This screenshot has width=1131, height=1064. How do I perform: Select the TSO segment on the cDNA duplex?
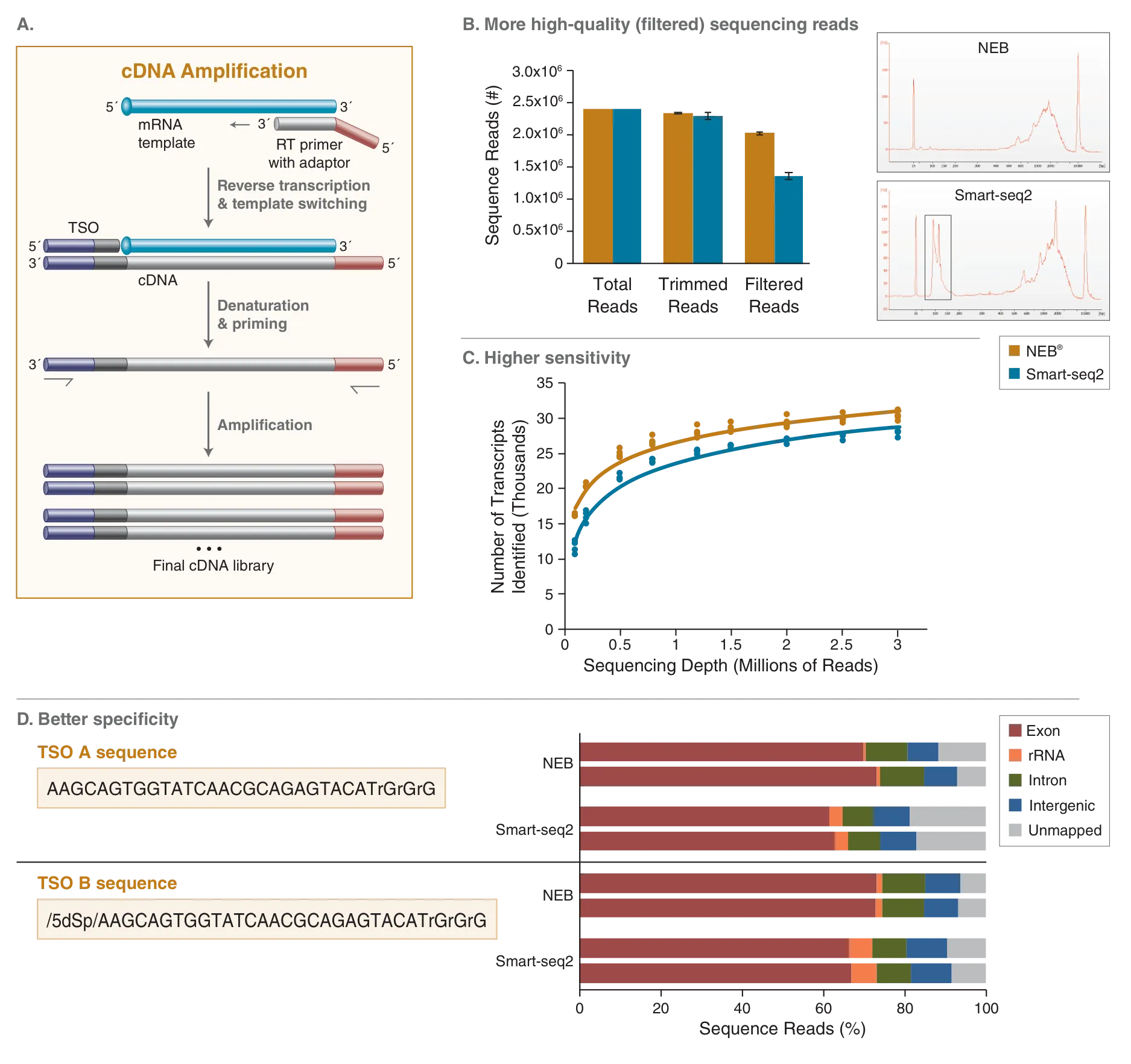click(x=82, y=246)
